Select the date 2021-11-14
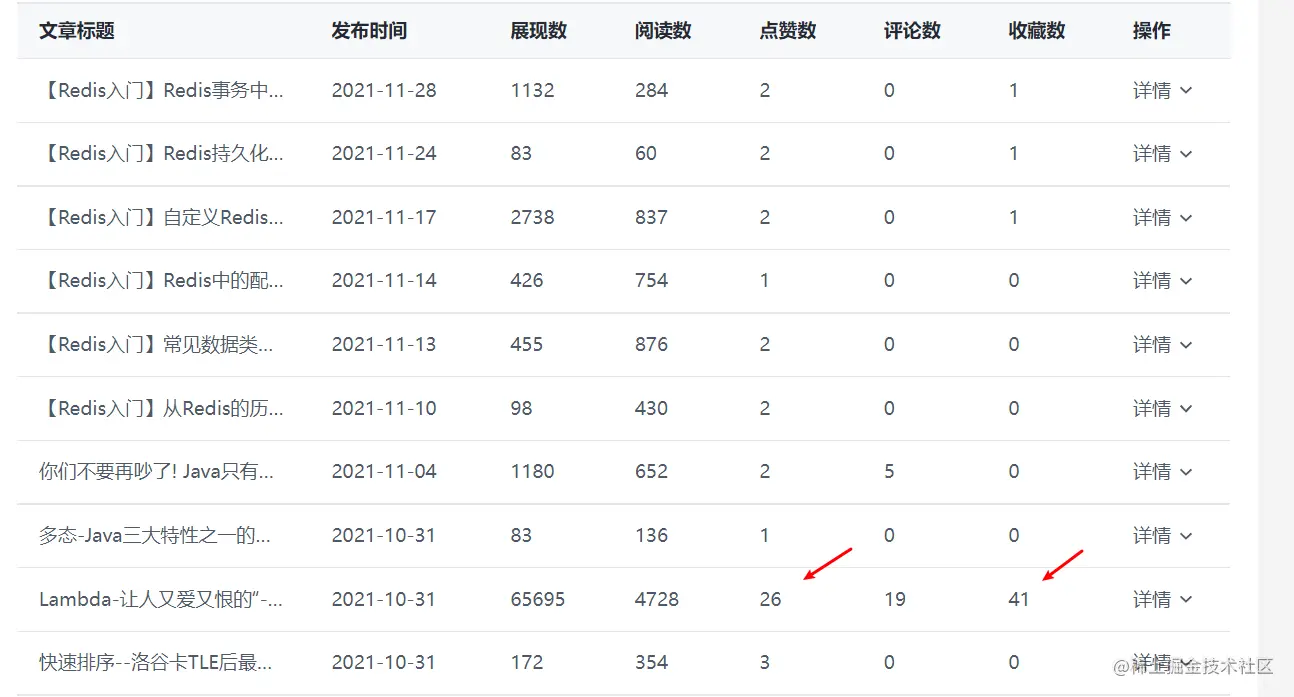 (384, 281)
